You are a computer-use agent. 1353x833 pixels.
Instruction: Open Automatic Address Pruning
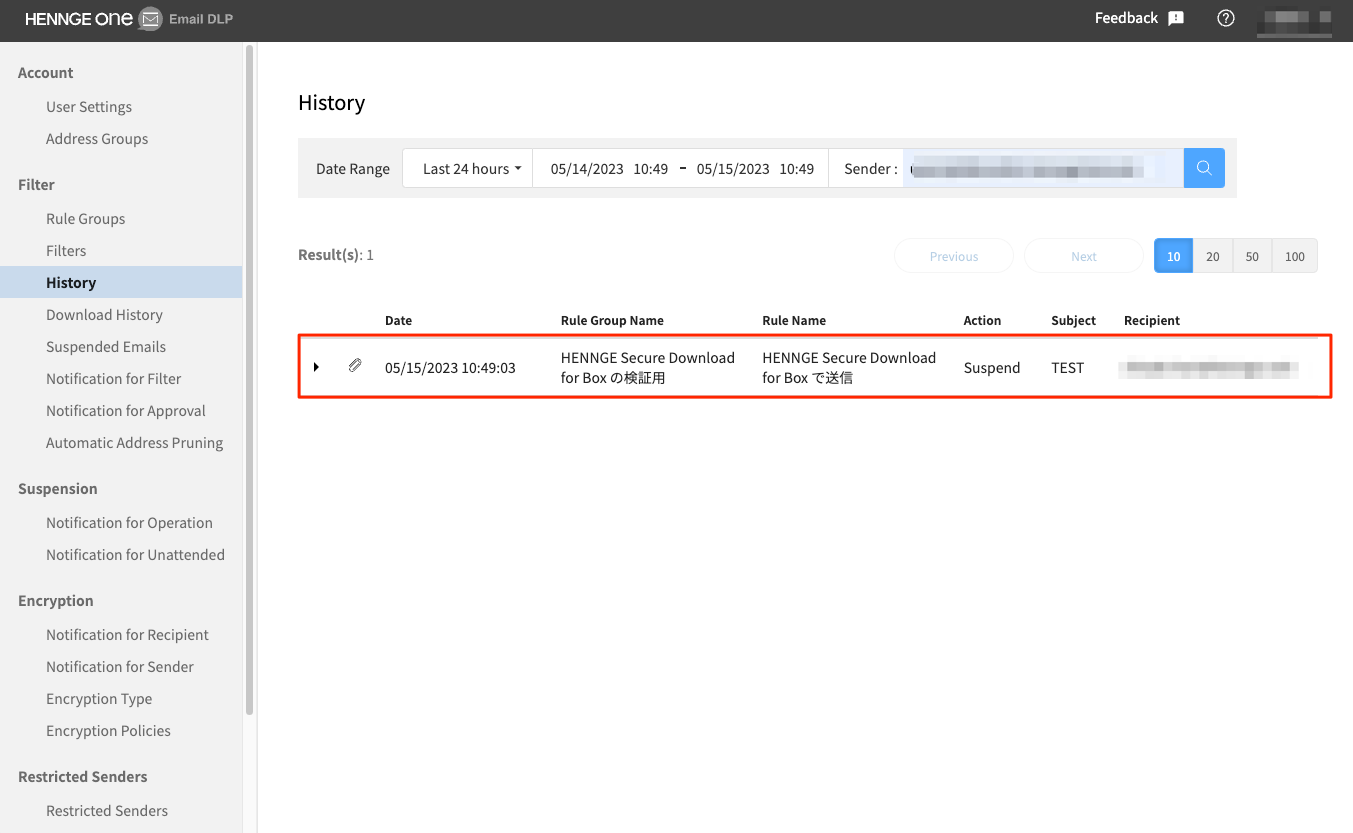pos(135,443)
